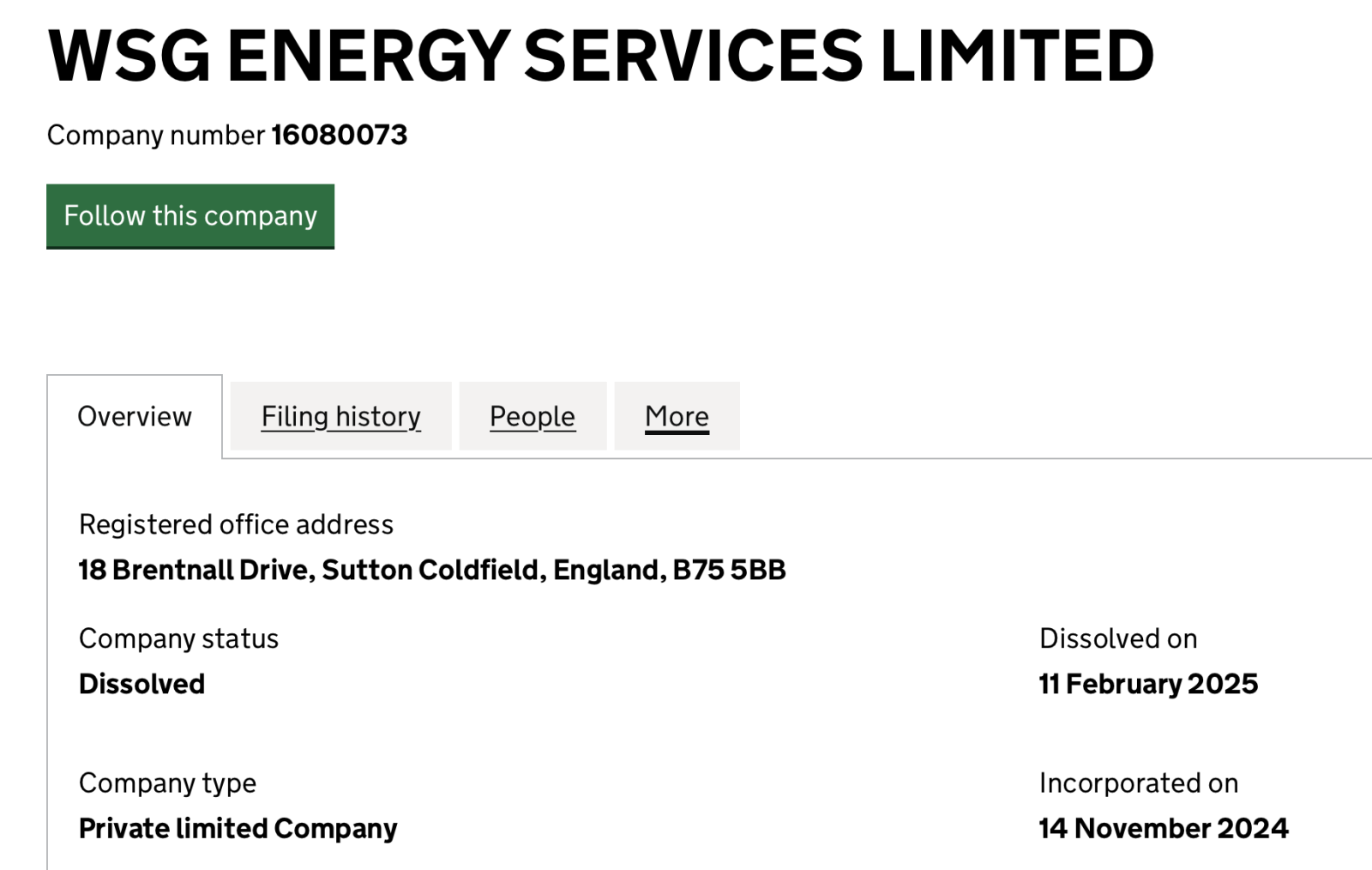Click the 'Company type' label
Screen dimensions: 1372x870
[x=167, y=783]
